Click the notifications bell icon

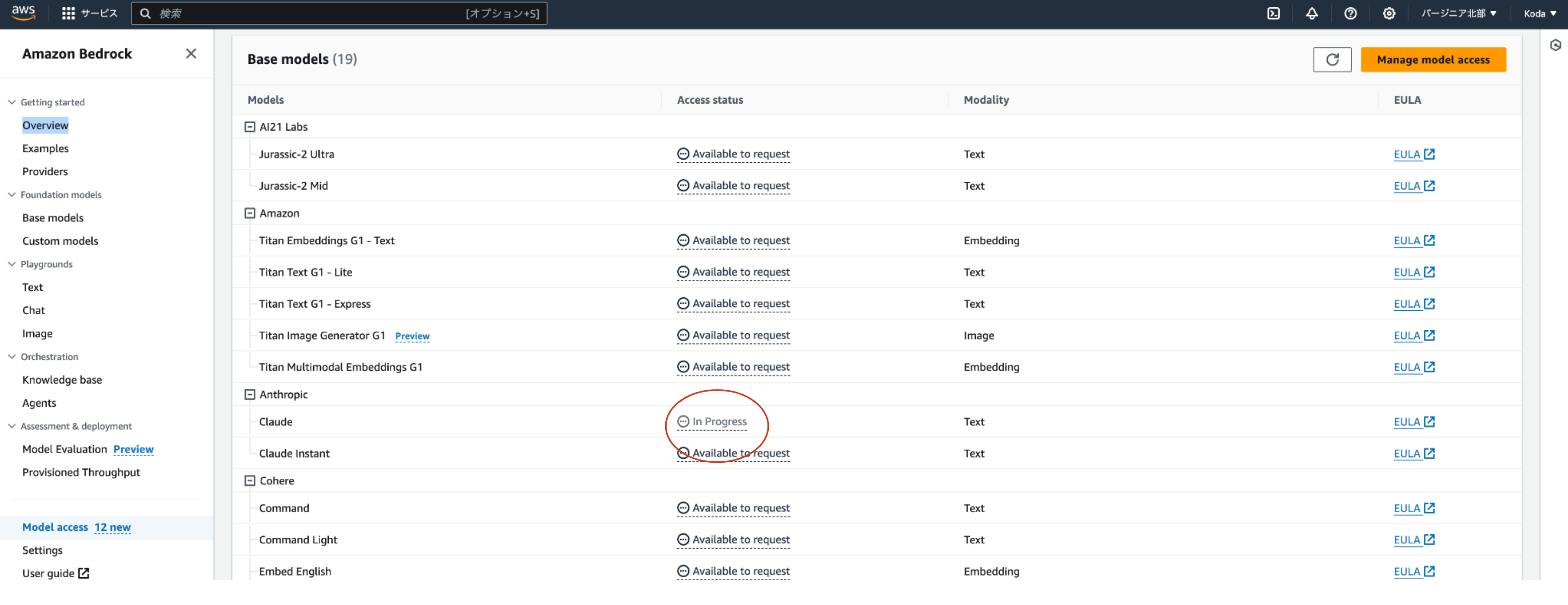click(1312, 13)
